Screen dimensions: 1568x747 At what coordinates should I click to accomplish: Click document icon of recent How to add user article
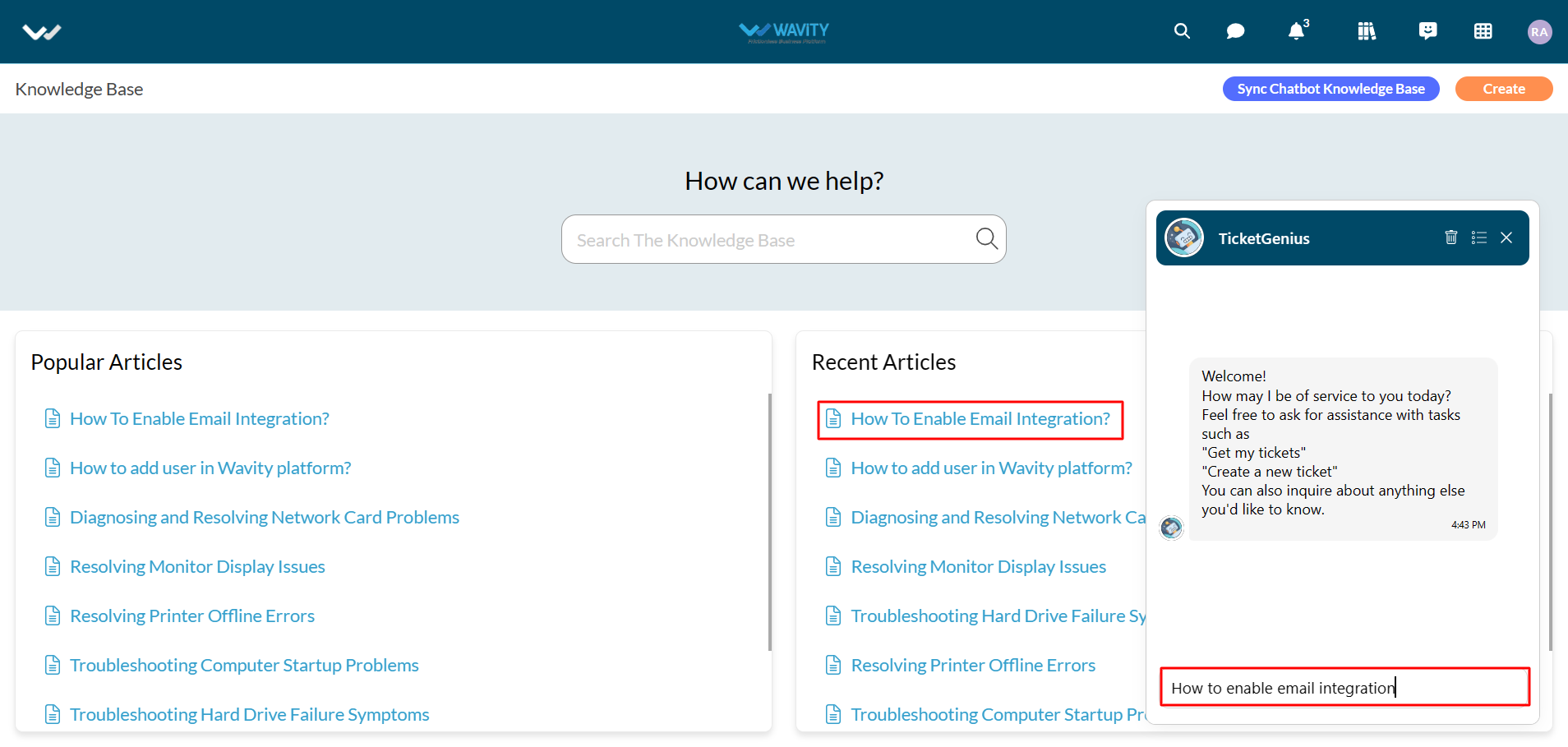tap(833, 468)
